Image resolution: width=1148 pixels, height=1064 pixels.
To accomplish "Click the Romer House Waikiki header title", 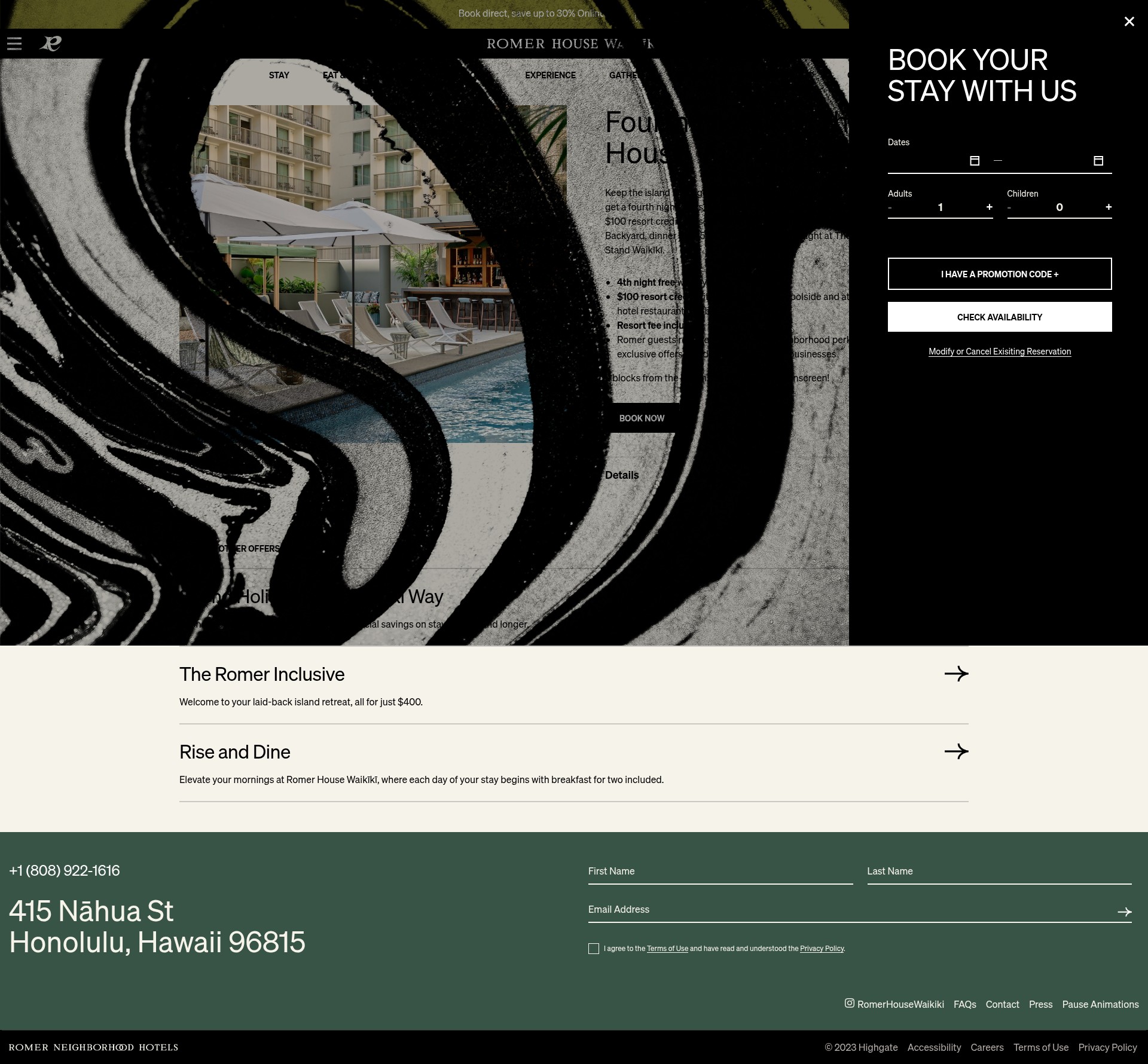I will [x=570, y=44].
